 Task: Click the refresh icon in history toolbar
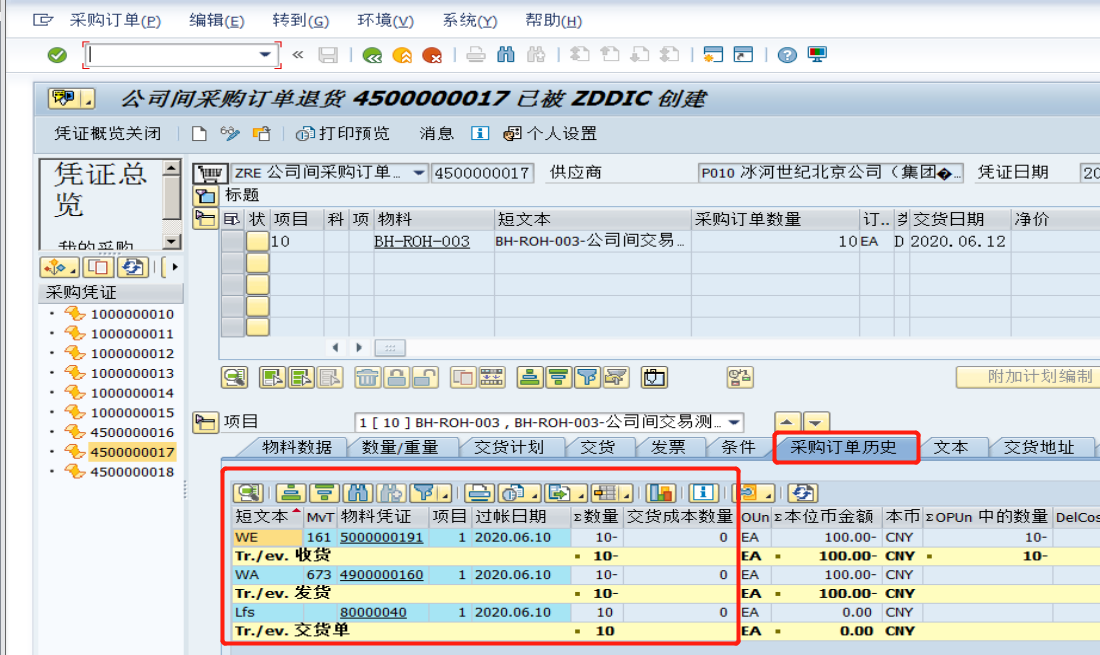click(x=803, y=493)
